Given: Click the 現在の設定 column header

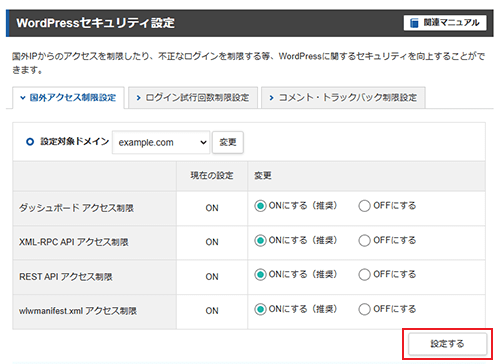Looking at the screenshot, I should point(212,175).
